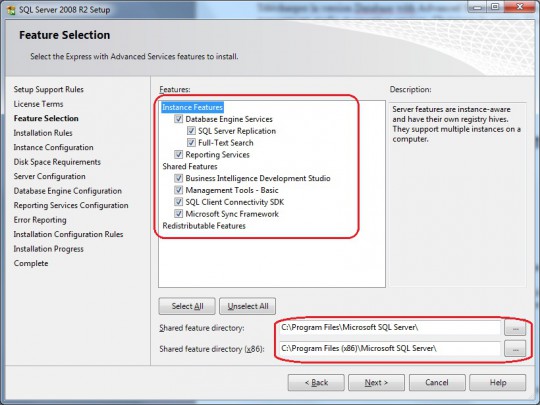
Task: Go back with the Back button
Action: [316, 383]
